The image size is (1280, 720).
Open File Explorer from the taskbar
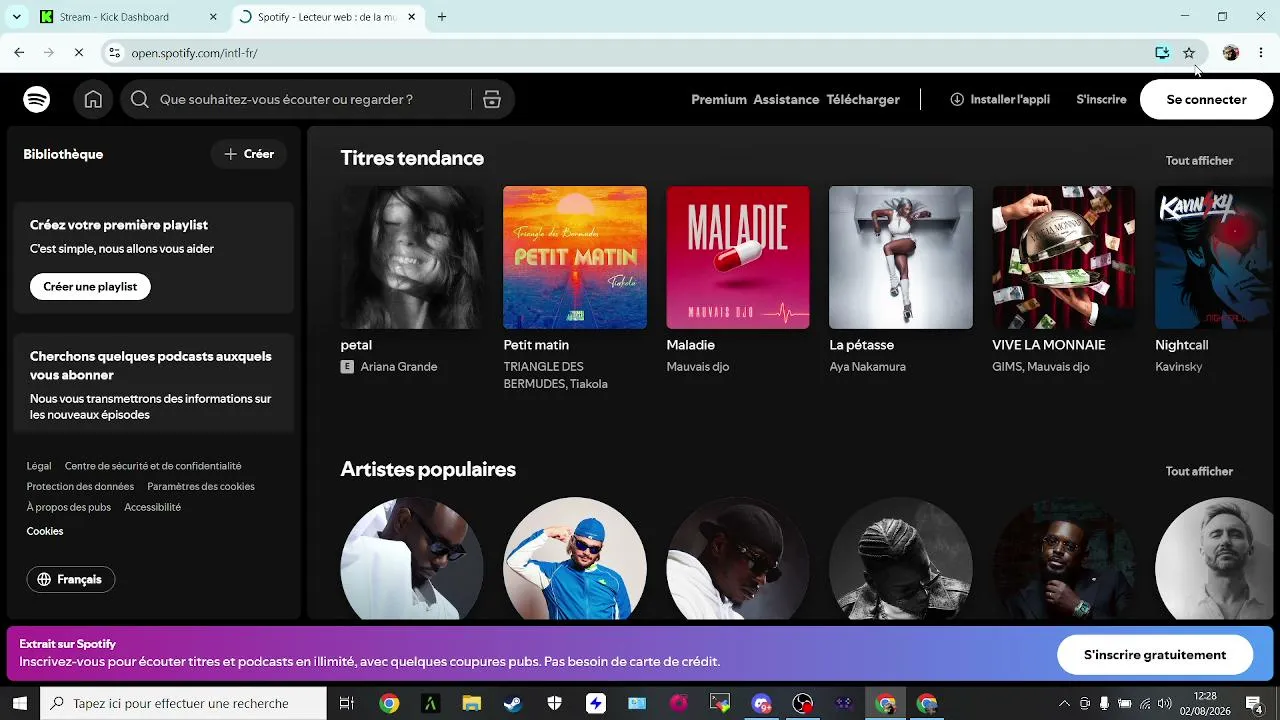click(x=471, y=703)
